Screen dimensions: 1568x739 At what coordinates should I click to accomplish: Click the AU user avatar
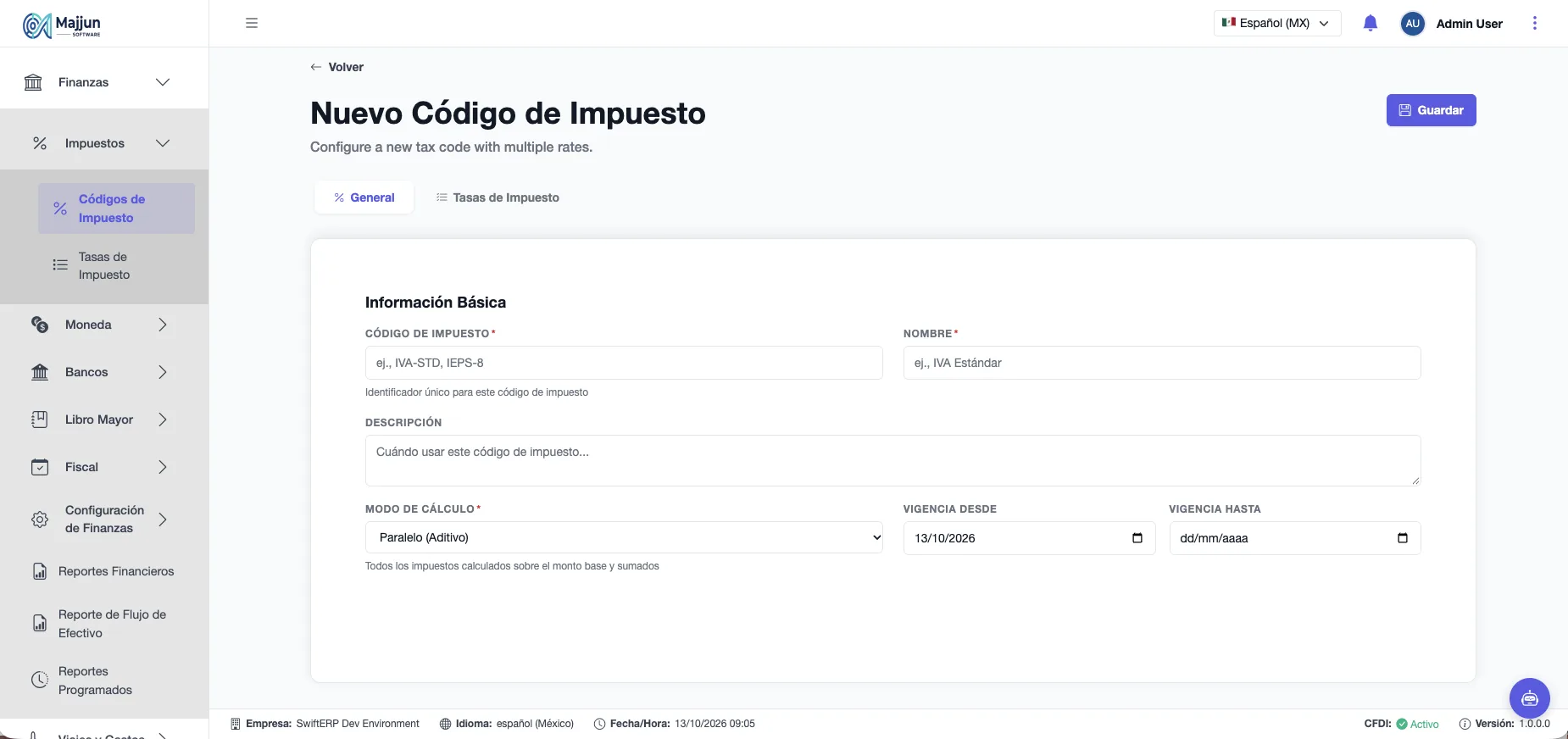click(x=1412, y=24)
